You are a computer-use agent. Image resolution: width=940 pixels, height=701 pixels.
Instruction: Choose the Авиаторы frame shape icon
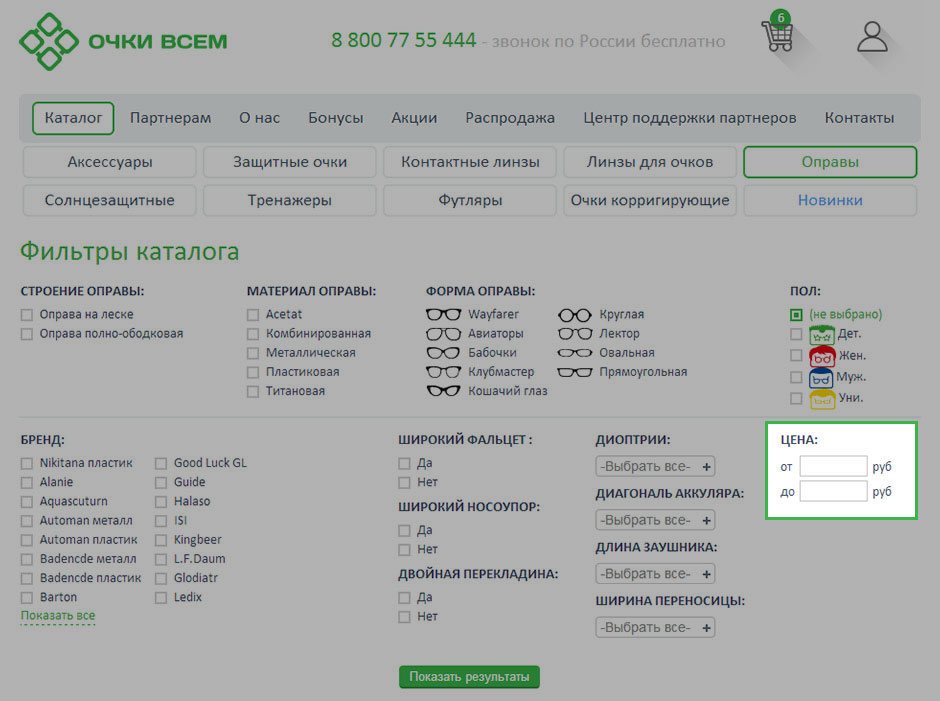pos(443,334)
